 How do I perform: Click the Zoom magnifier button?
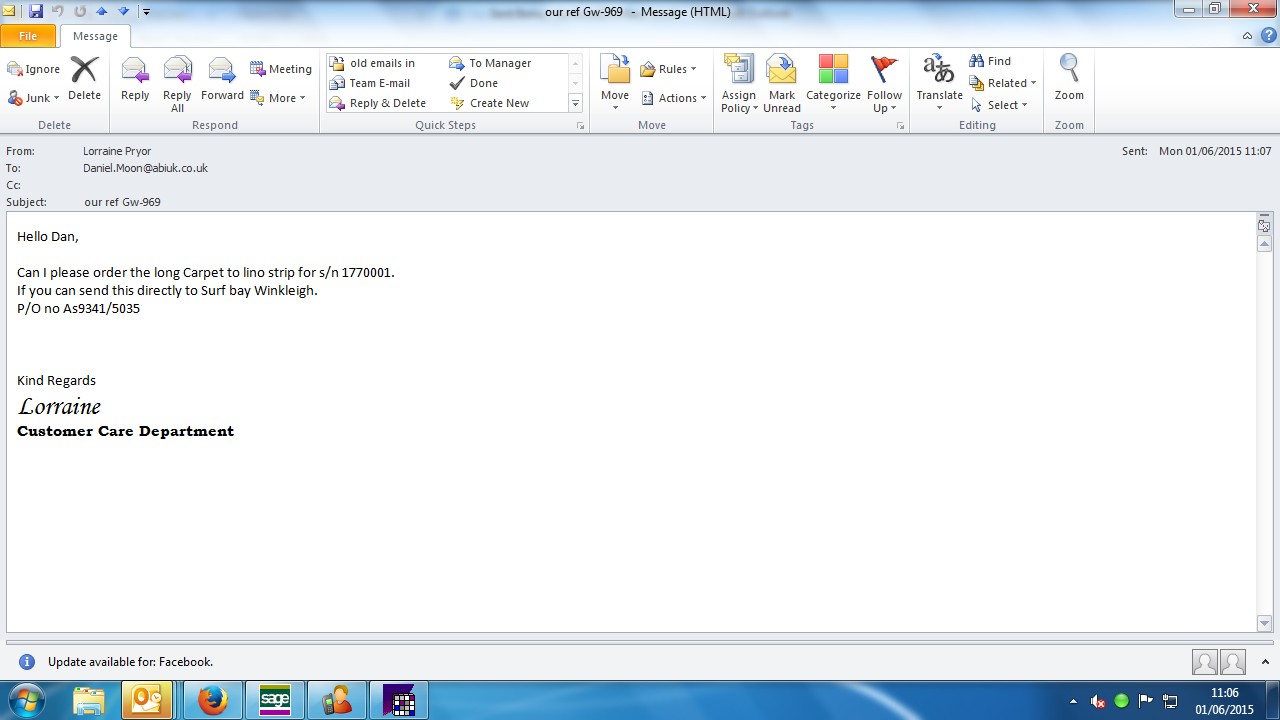pos(1069,79)
